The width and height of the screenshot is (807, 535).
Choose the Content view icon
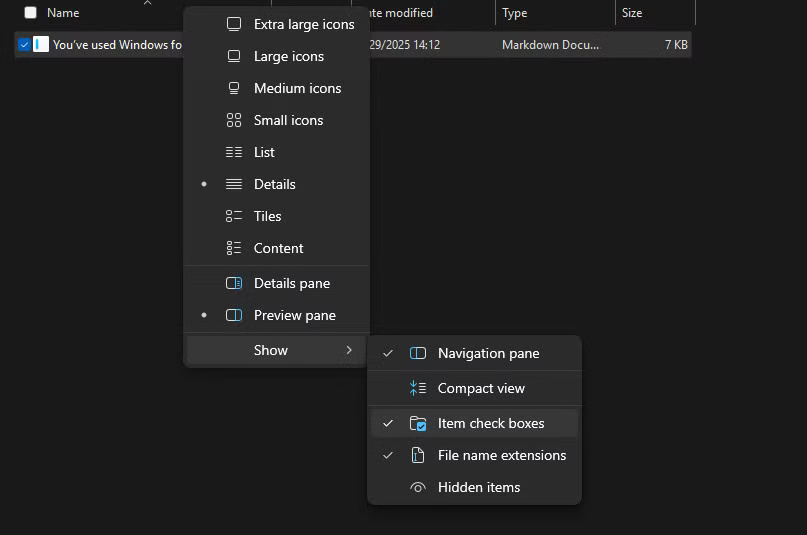coord(234,248)
